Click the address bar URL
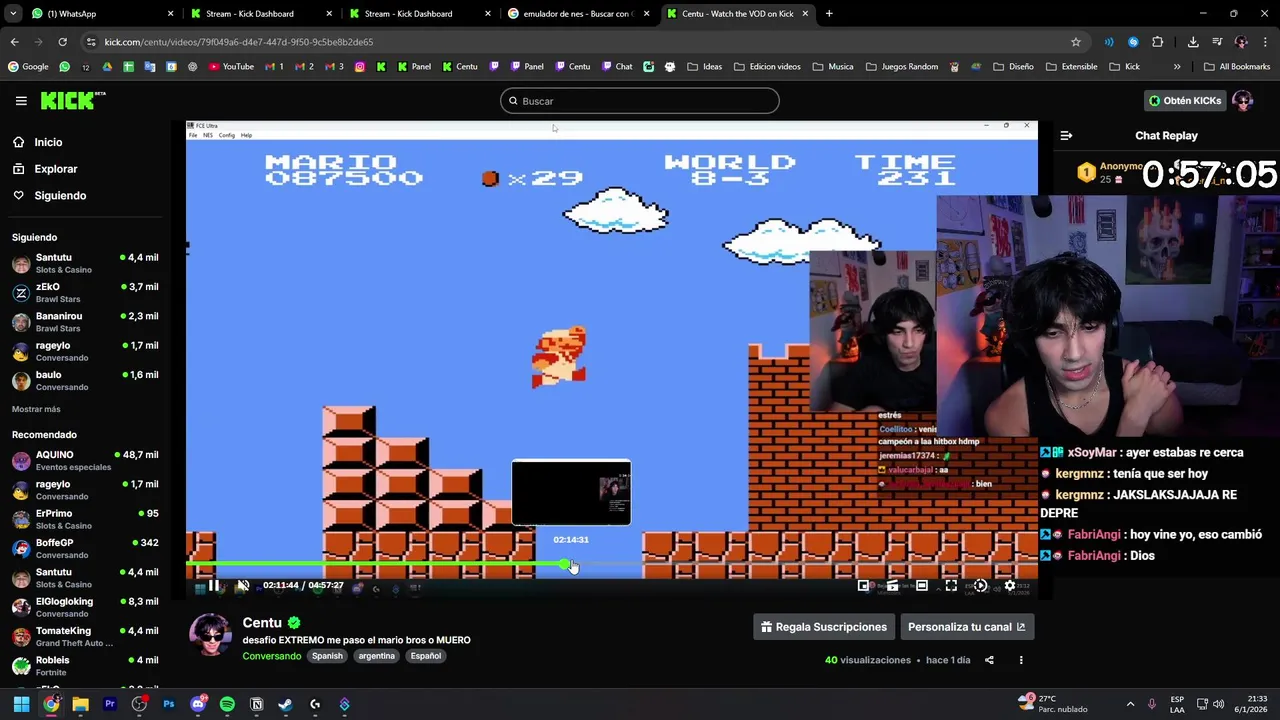 coord(239,42)
